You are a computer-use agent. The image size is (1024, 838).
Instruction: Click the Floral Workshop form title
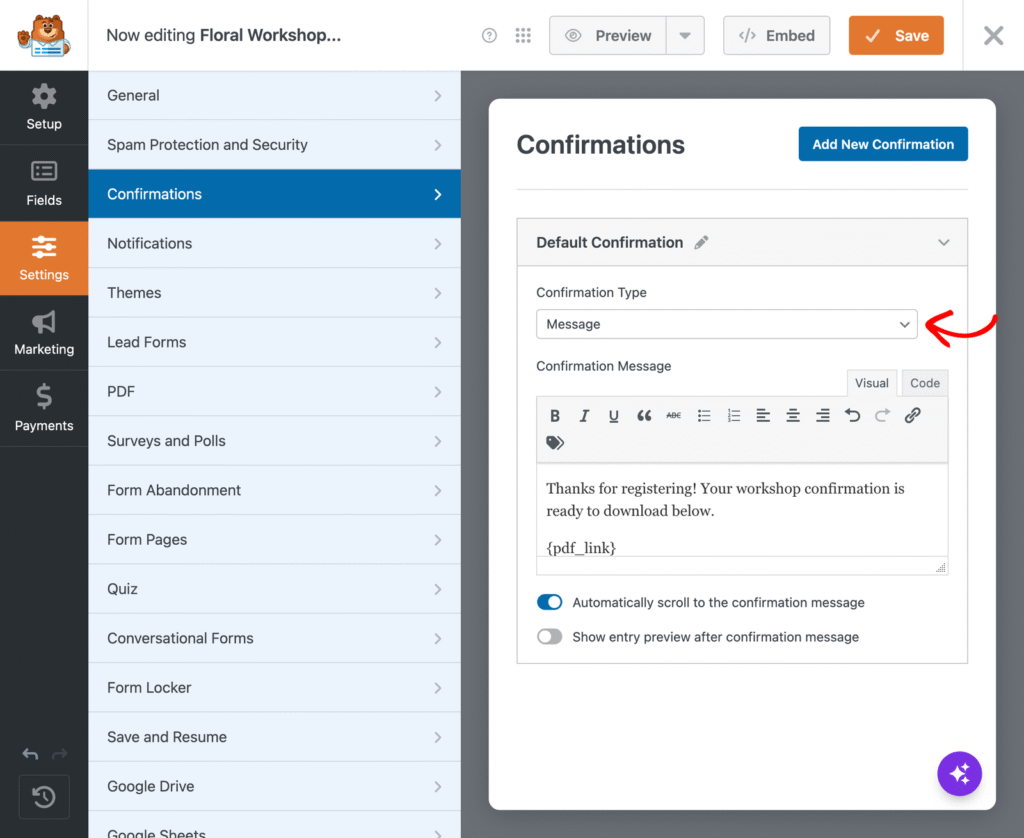click(x=270, y=35)
